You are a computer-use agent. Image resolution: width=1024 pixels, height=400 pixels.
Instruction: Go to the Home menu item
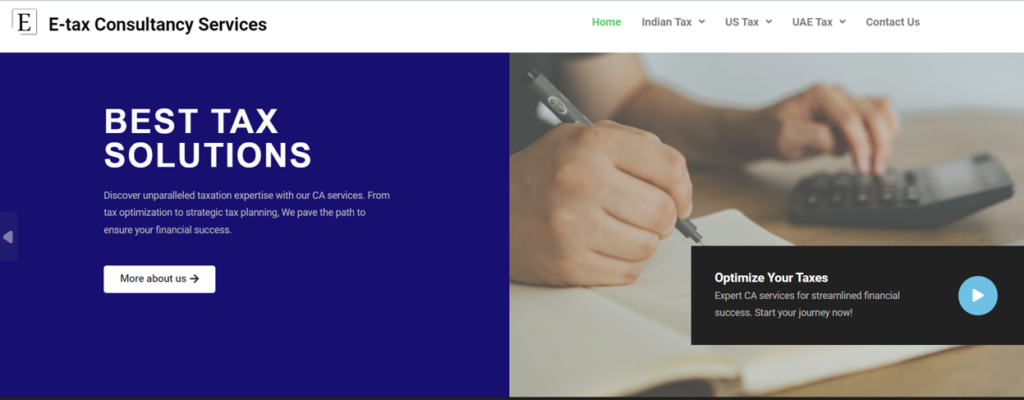[606, 22]
